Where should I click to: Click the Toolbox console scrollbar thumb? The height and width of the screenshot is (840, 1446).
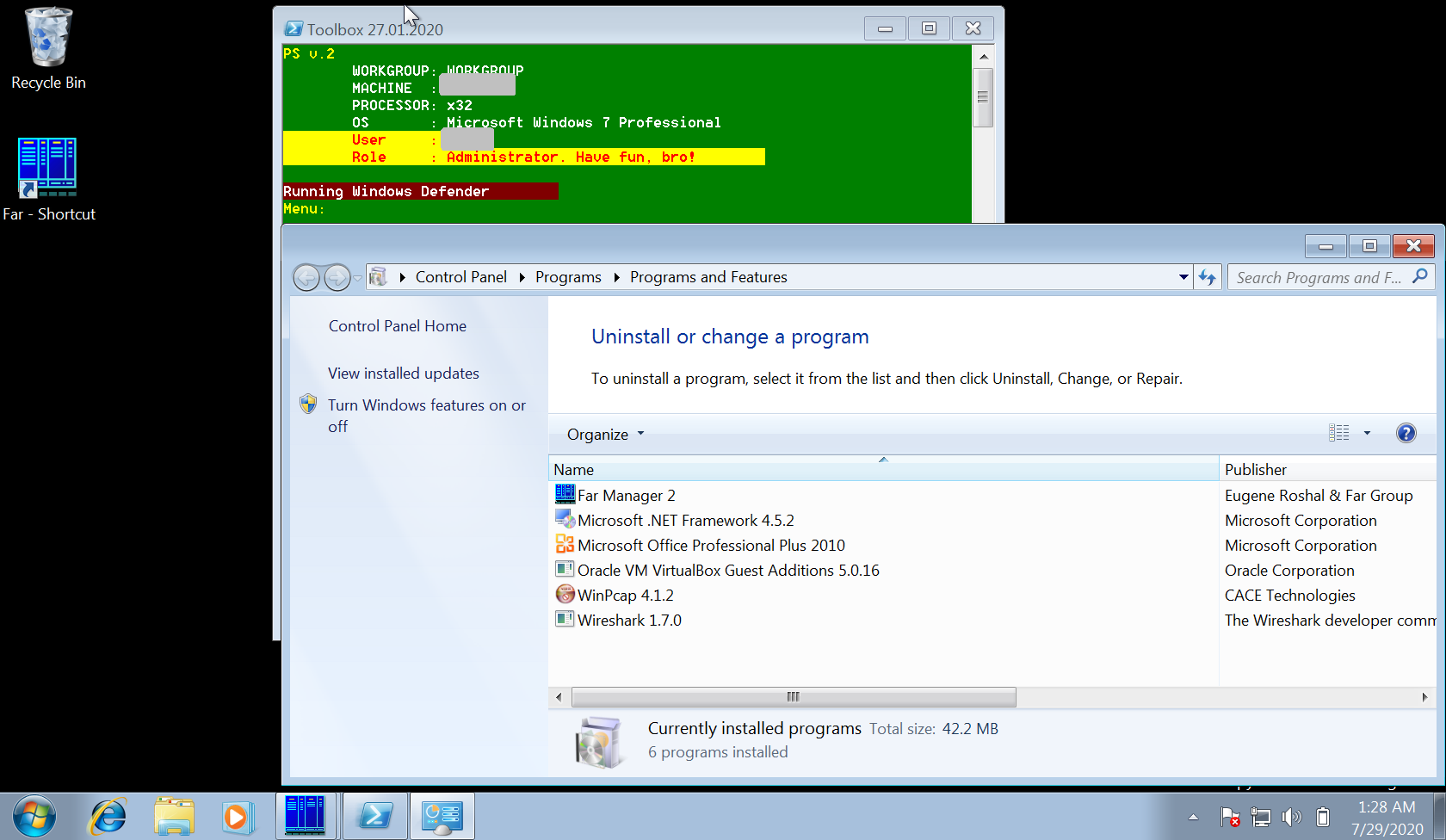(983, 97)
